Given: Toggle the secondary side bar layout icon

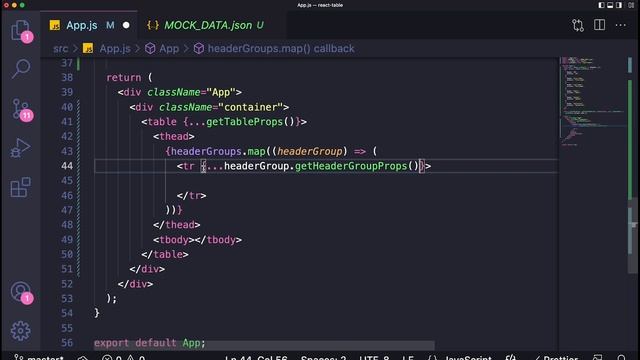Looking at the screenshot, I should click(619, 5).
